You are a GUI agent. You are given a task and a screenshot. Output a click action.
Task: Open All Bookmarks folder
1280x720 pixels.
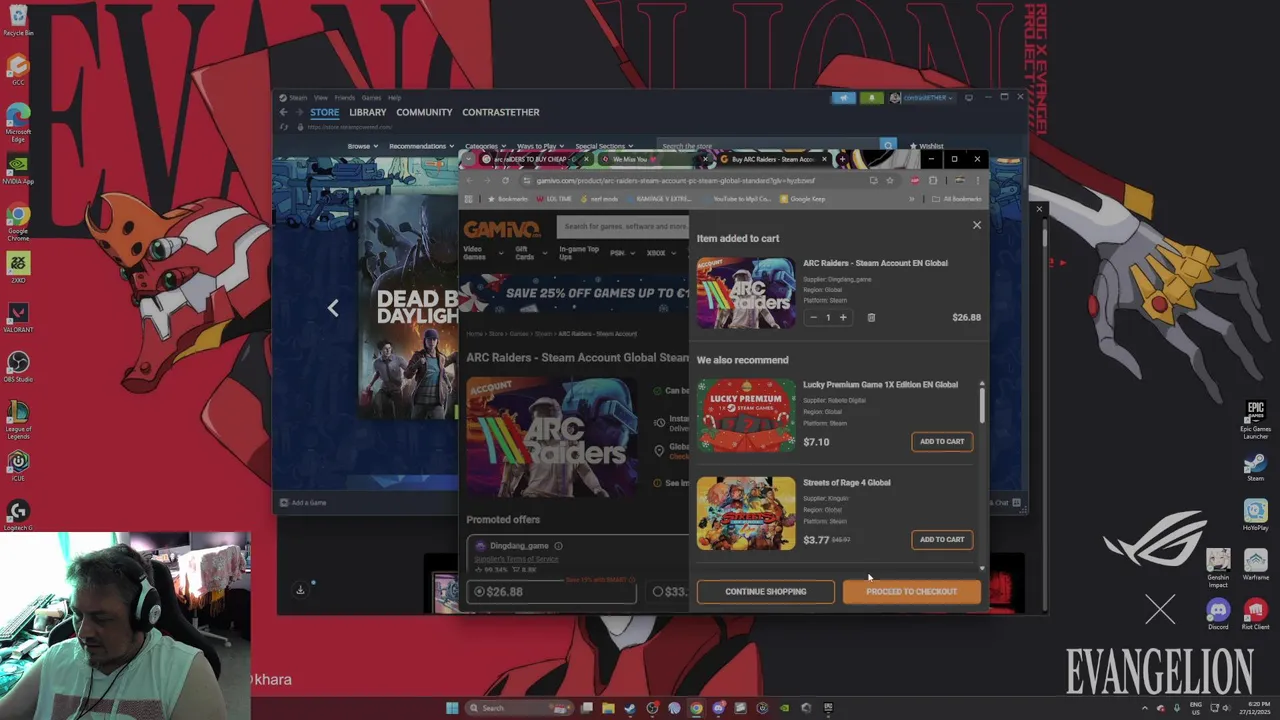(x=957, y=199)
